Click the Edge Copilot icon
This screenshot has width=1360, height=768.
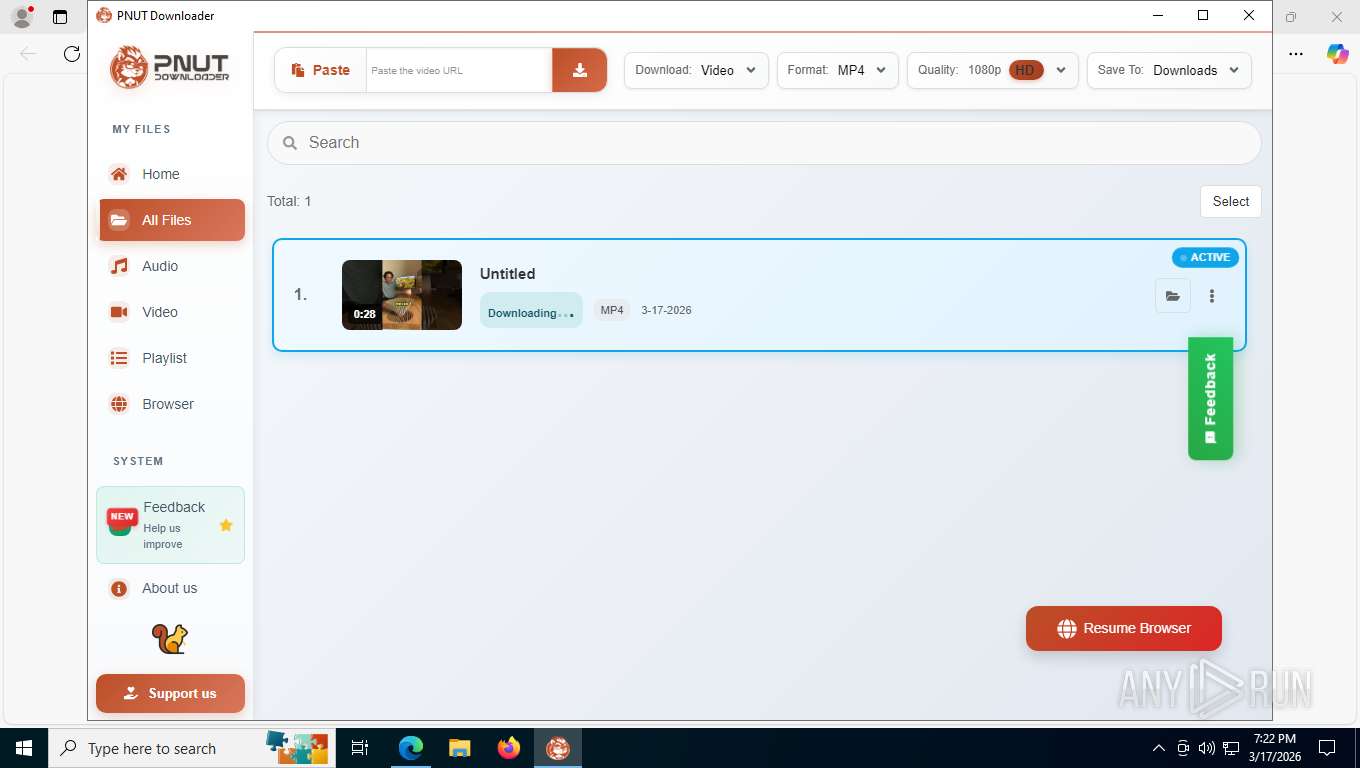pyautogui.click(x=1337, y=54)
